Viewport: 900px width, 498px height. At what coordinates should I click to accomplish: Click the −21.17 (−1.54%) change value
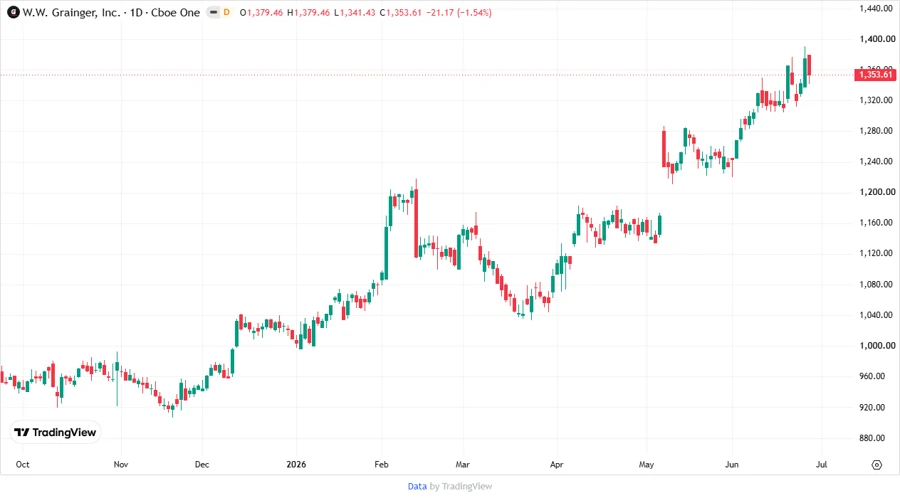459,13
